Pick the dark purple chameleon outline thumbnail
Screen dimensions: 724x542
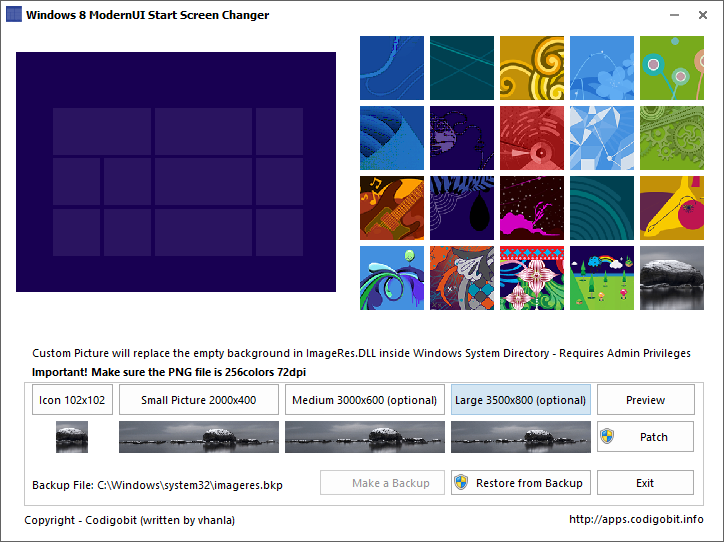pyautogui.click(x=462, y=138)
